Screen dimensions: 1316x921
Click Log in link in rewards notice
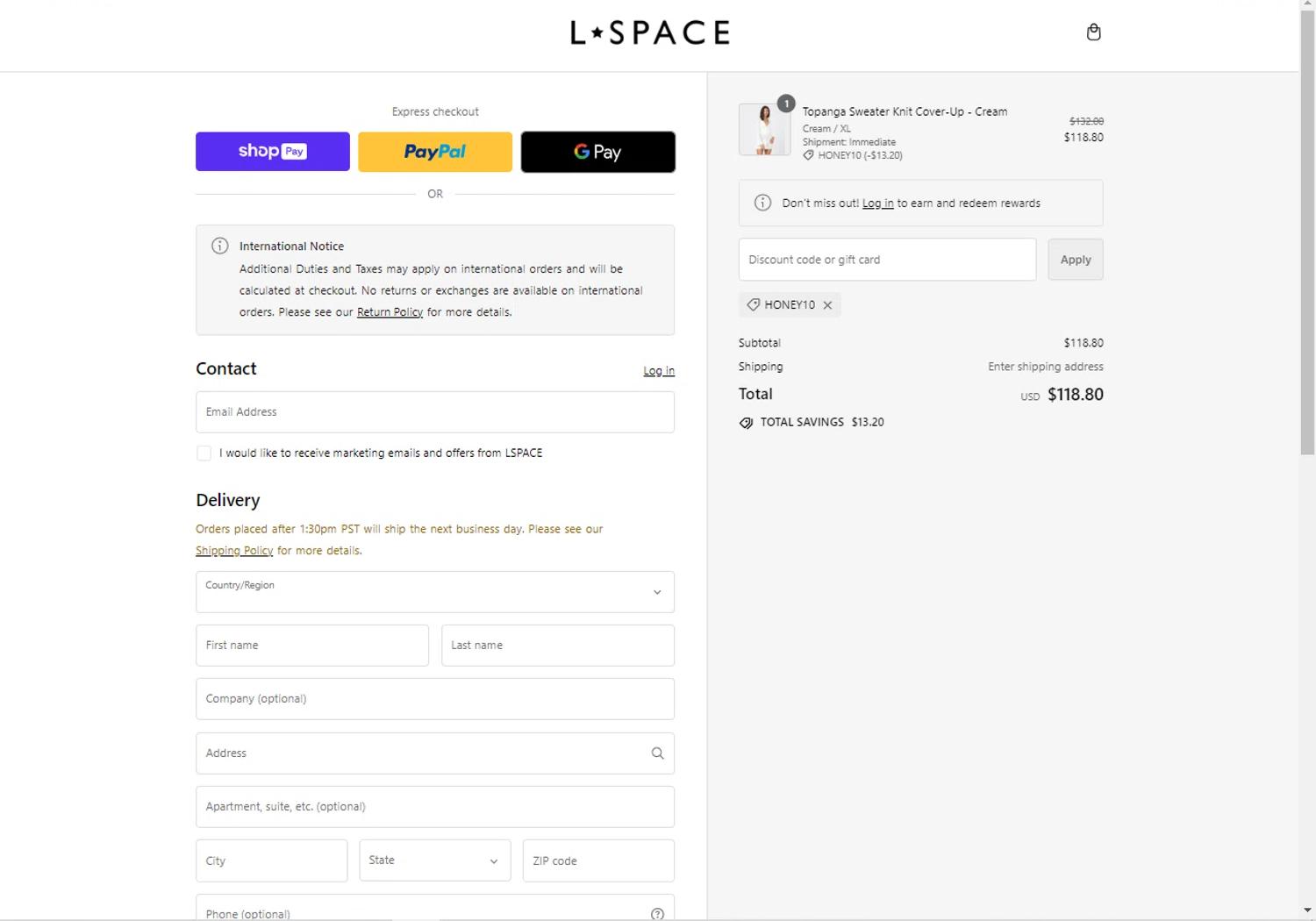877,203
